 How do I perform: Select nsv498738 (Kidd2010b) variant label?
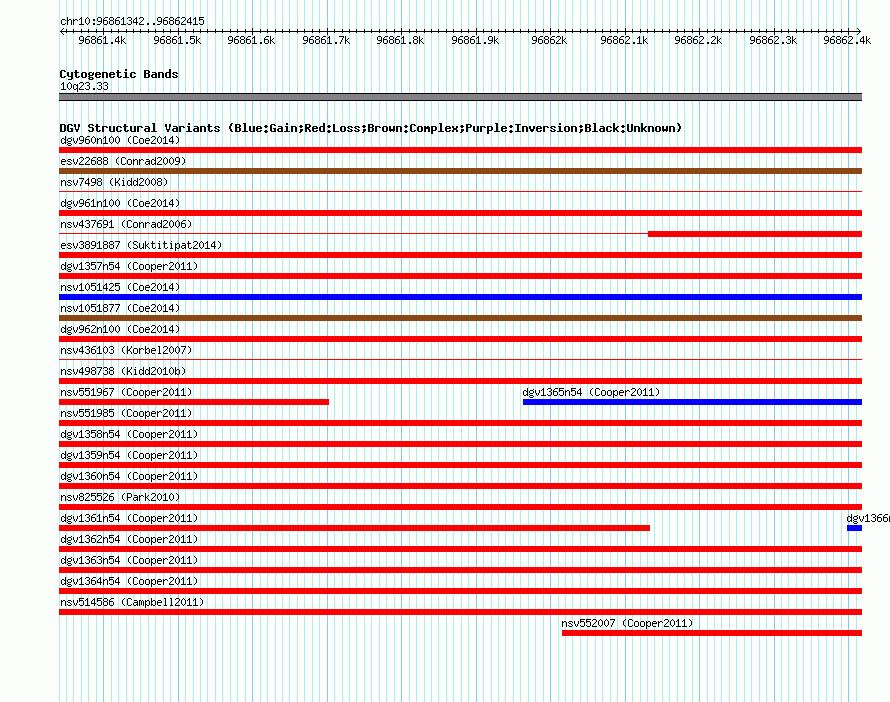tap(123, 371)
